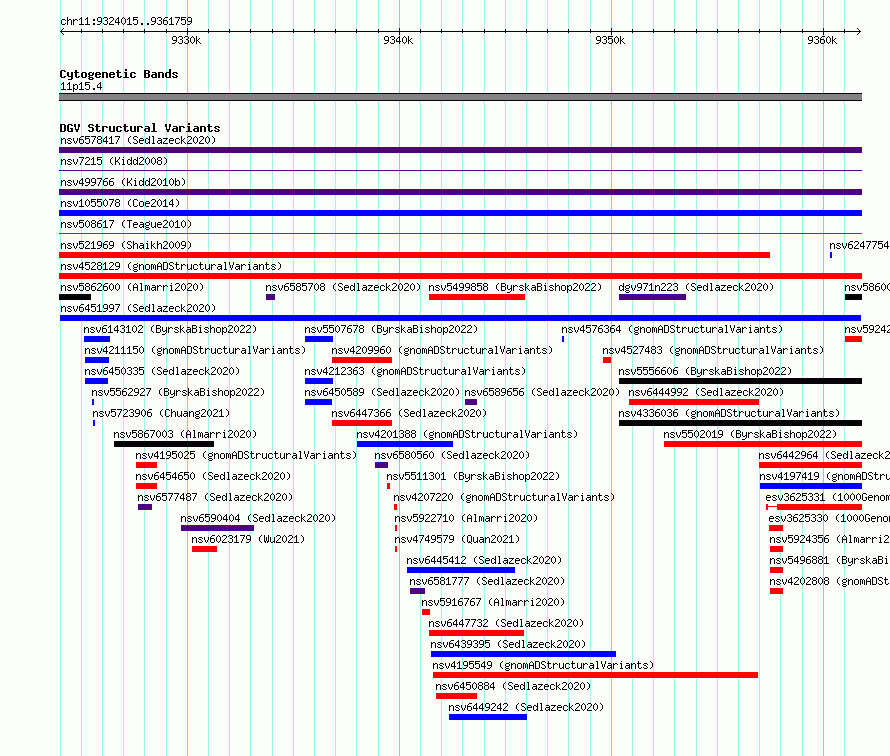Click the nsv1055078 (Coe2014) blue bar
Screen dimensions: 890x756
(x=460, y=213)
